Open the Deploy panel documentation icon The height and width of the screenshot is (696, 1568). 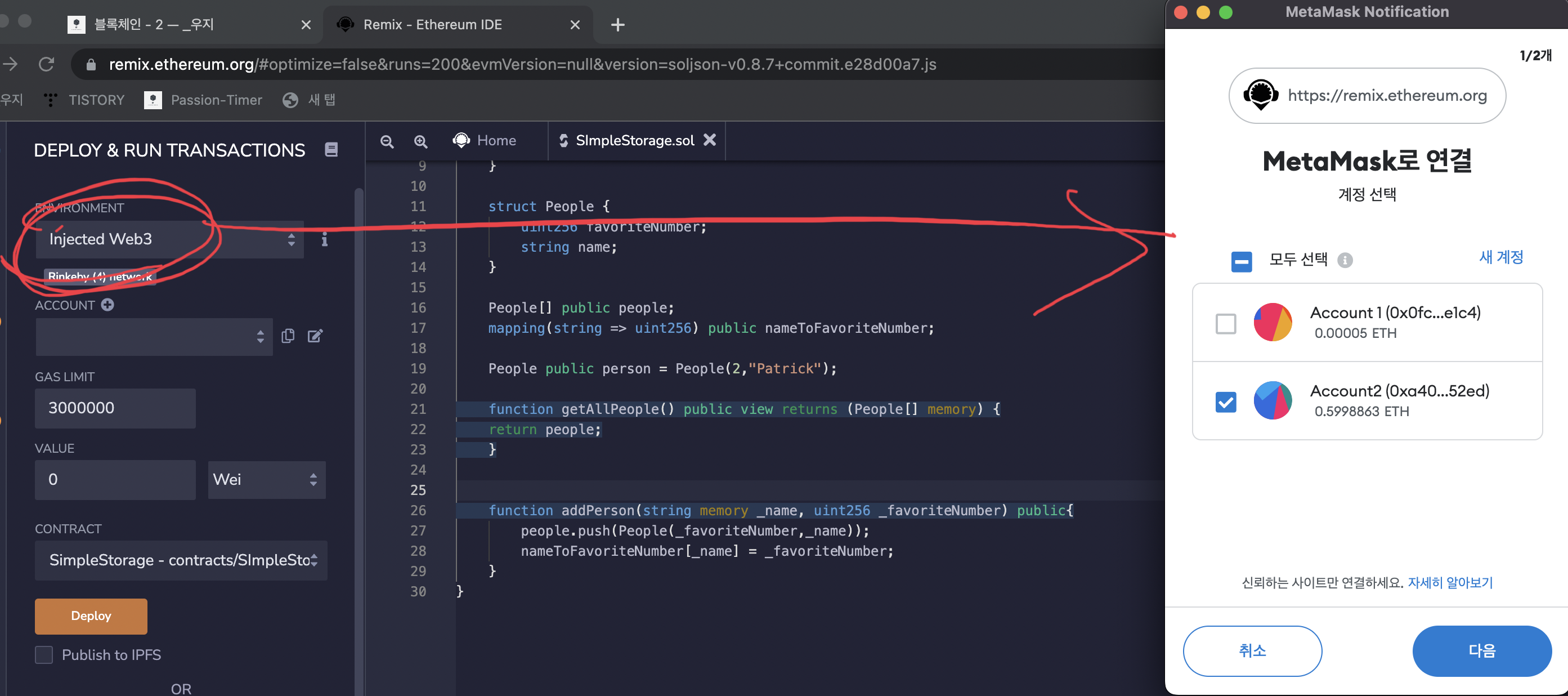pyautogui.click(x=331, y=150)
